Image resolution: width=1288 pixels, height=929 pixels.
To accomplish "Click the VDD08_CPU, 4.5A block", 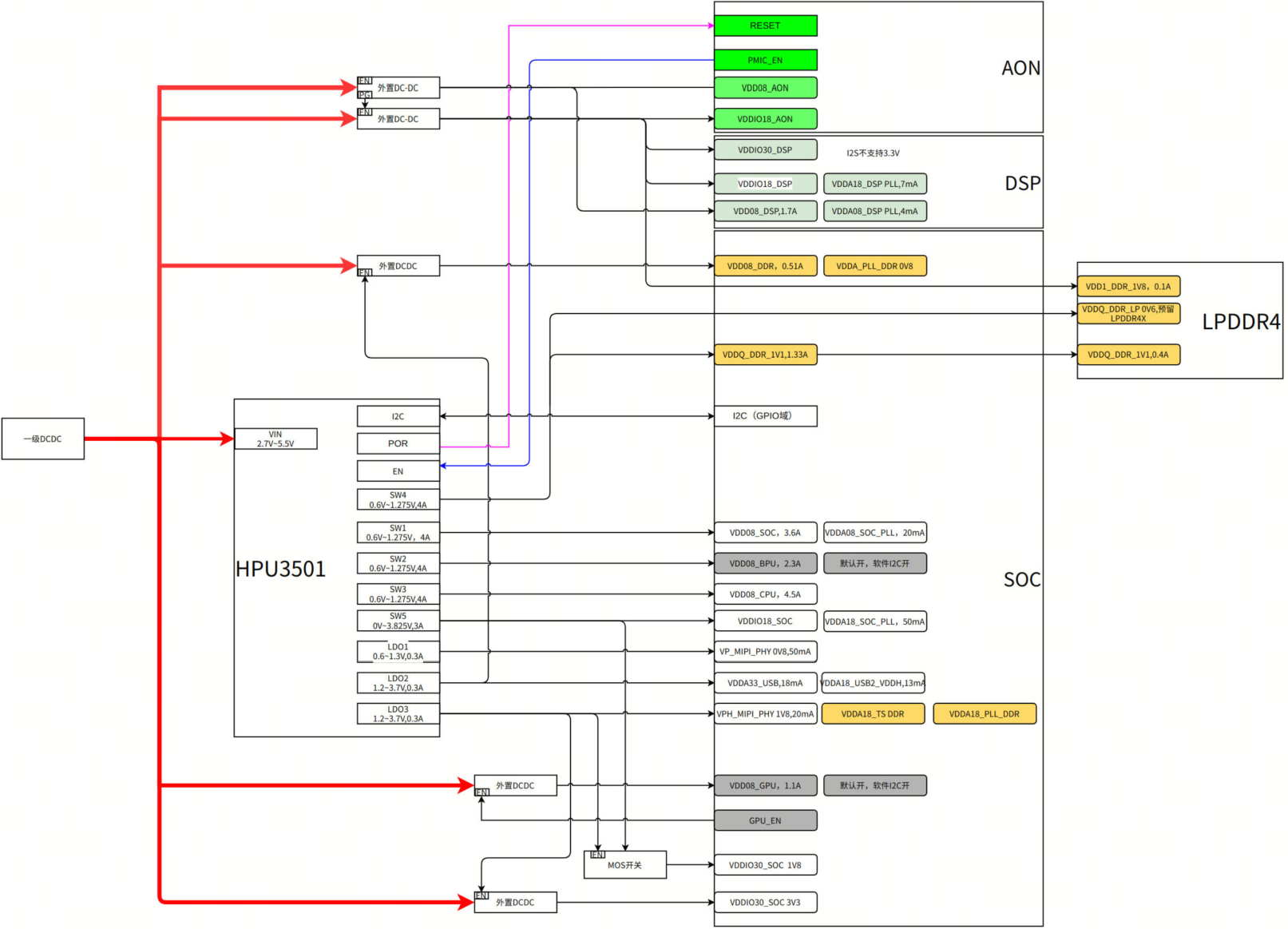I will pos(765,594).
